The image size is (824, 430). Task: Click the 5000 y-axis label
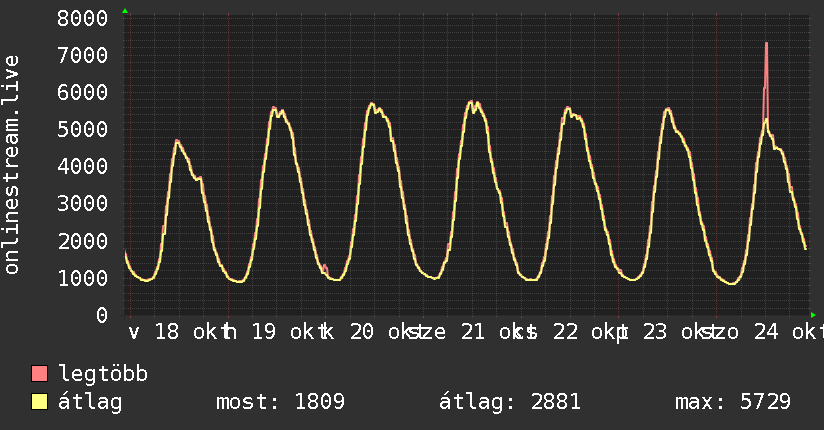[x=83, y=130]
